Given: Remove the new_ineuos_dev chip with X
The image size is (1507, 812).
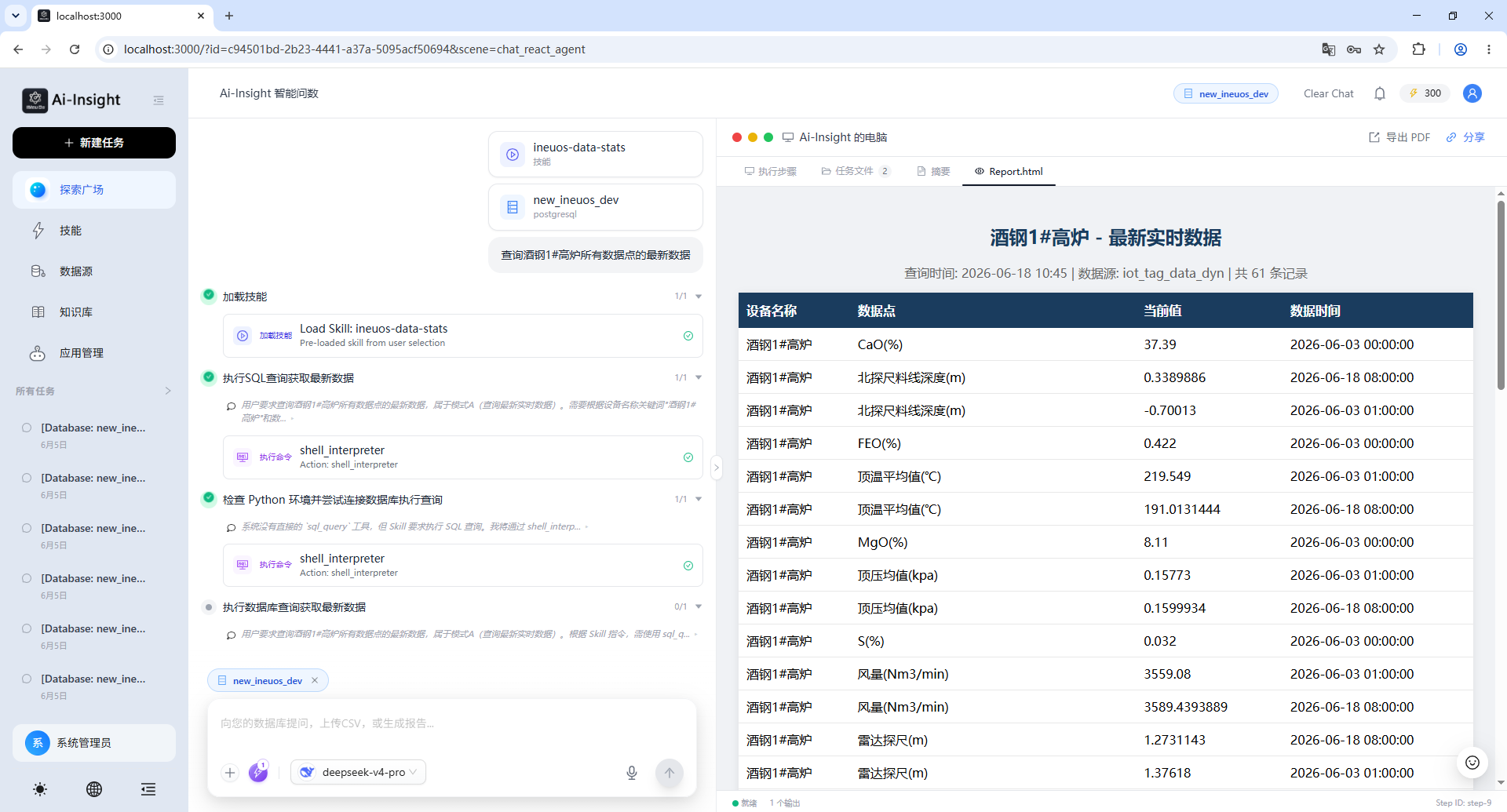Looking at the screenshot, I should (315, 680).
